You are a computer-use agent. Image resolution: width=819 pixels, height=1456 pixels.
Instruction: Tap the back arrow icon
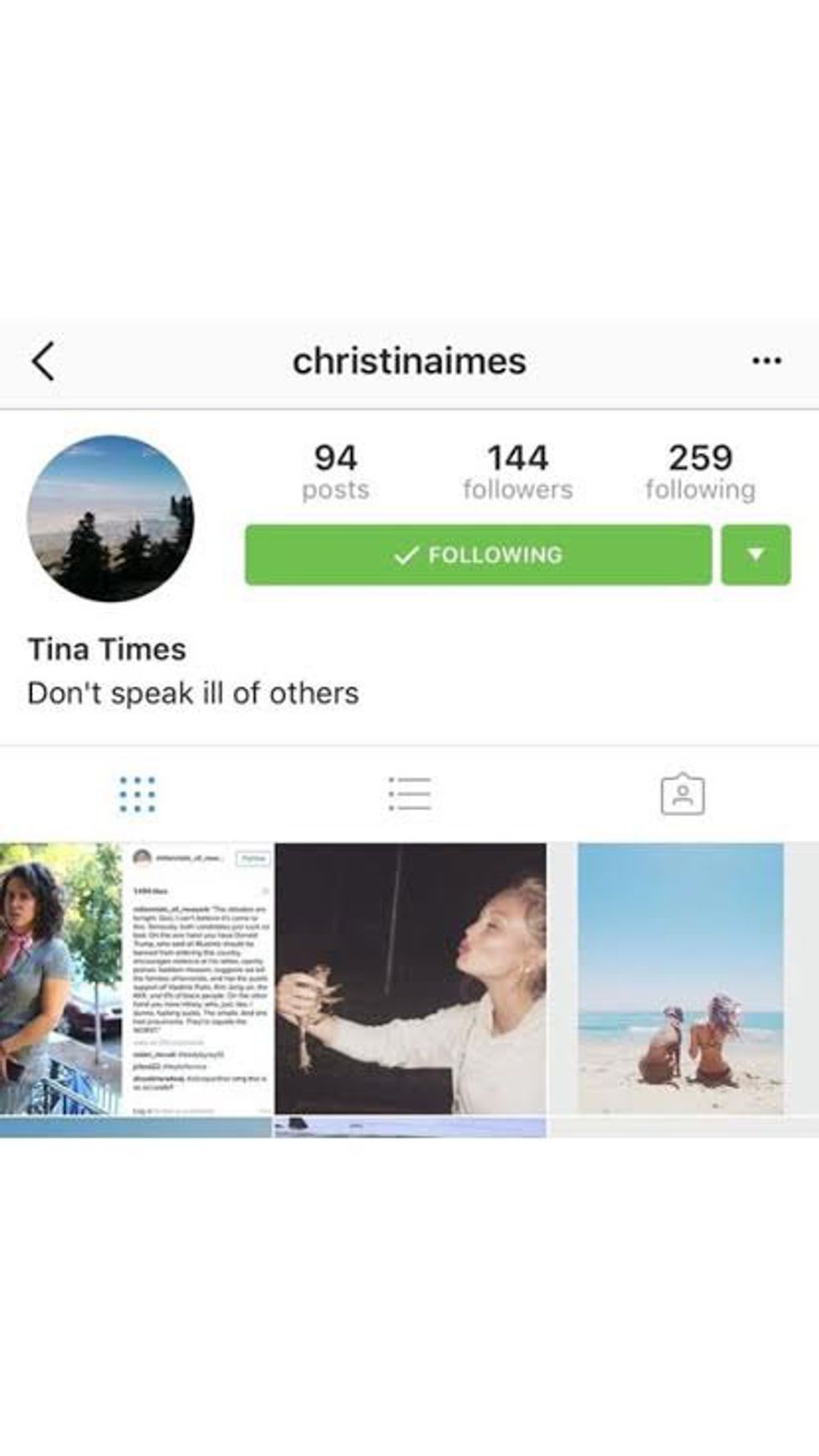pyautogui.click(x=43, y=361)
